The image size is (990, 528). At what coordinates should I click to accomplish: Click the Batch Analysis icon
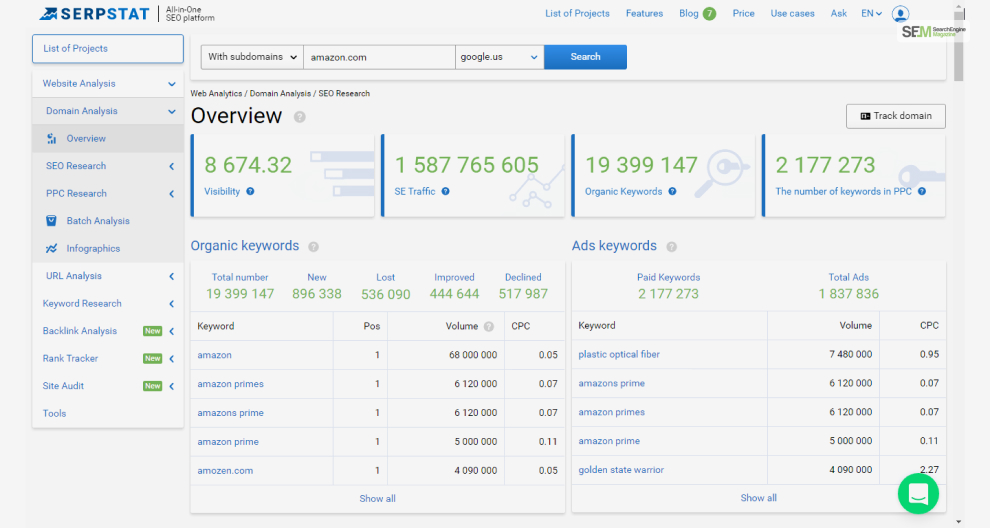(52, 220)
